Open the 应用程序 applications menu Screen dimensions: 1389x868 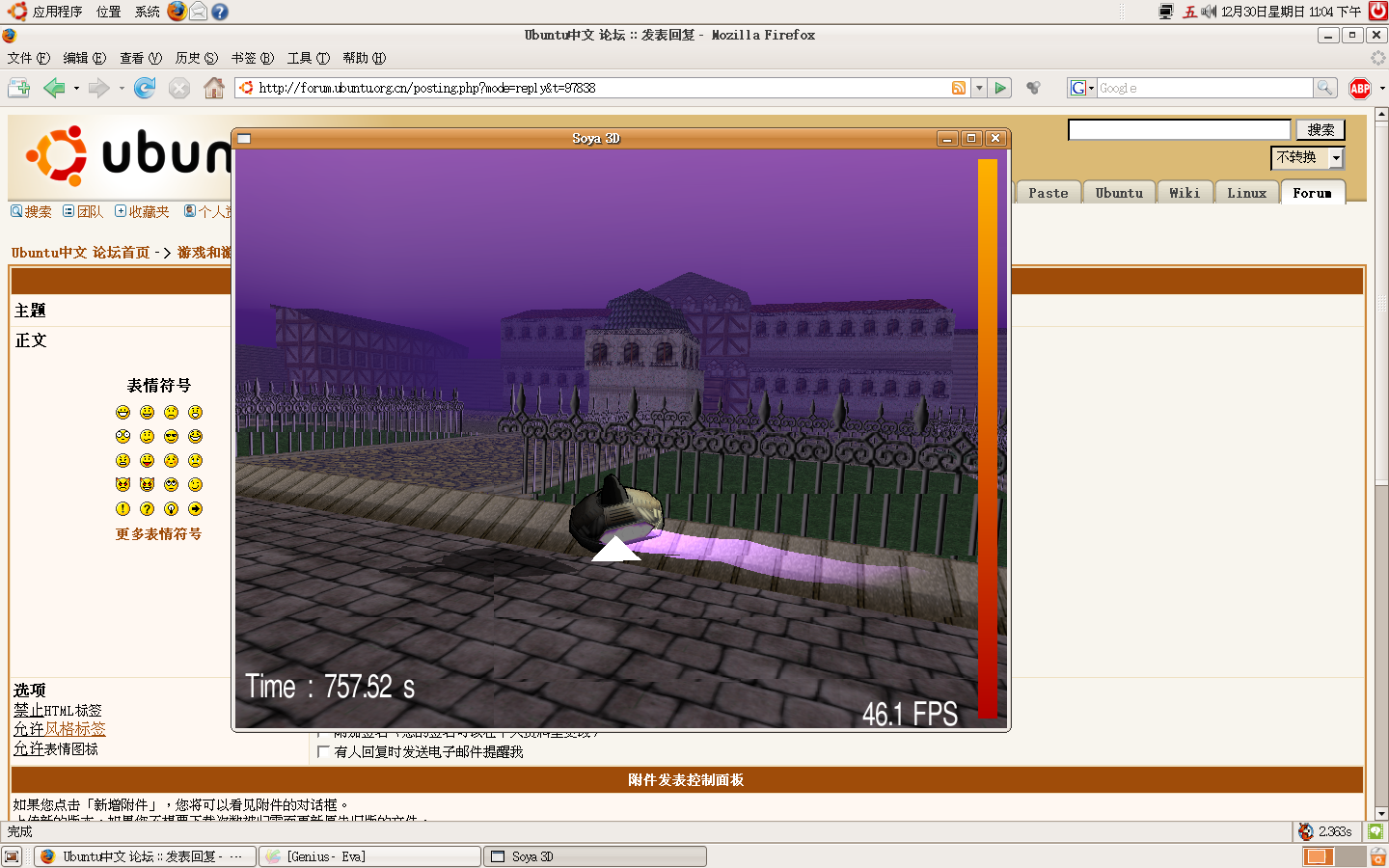46,12
